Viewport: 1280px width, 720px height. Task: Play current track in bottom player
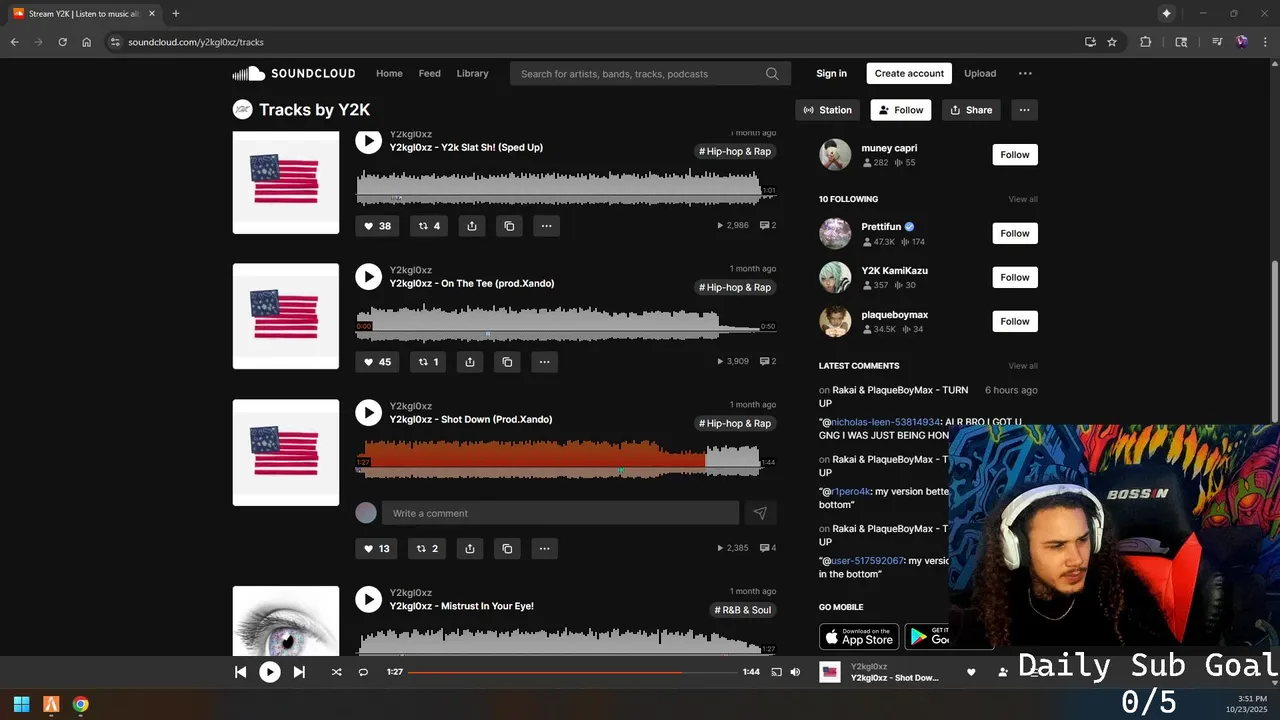click(270, 672)
